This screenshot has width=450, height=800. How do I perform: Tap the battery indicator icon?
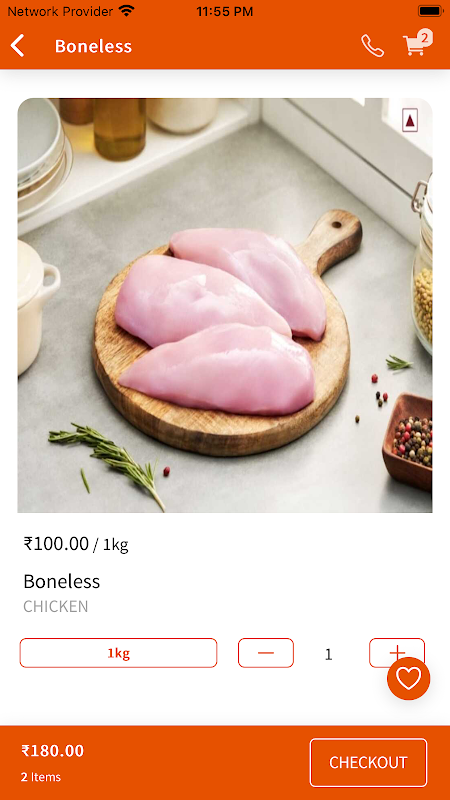click(431, 11)
